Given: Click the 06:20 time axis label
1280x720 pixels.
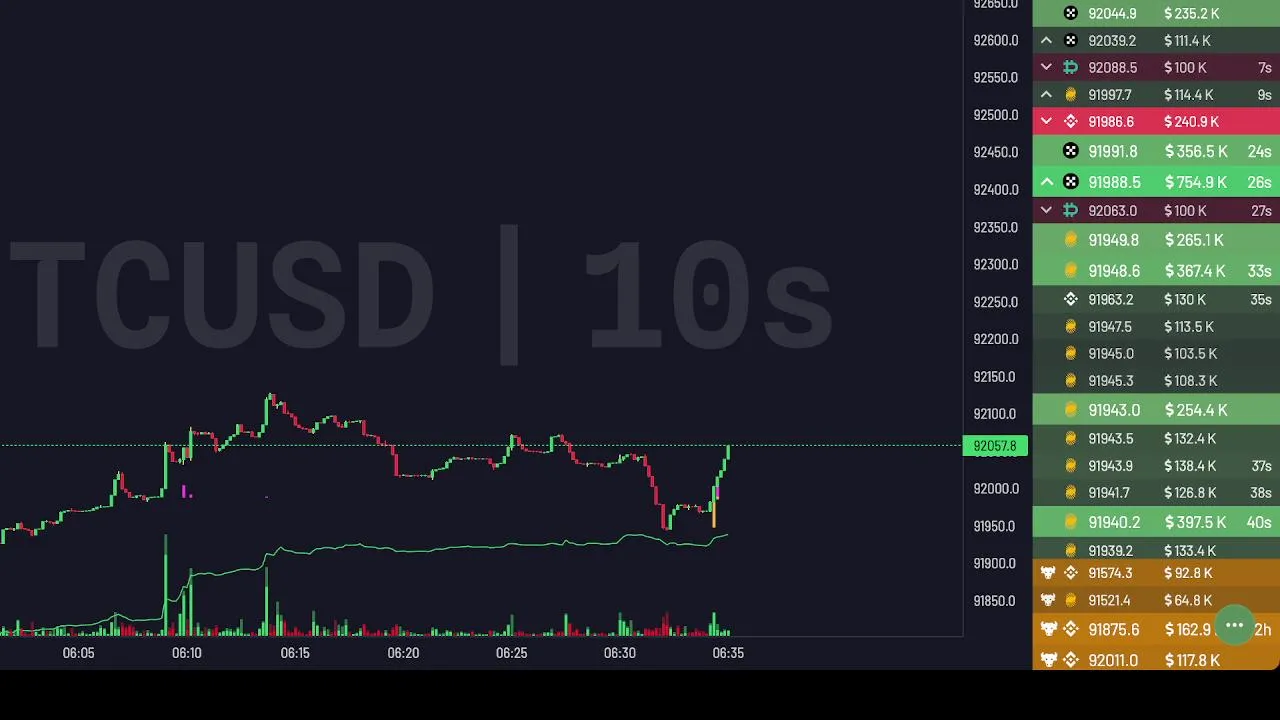Looking at the screenshot, I should click(403, 653).
